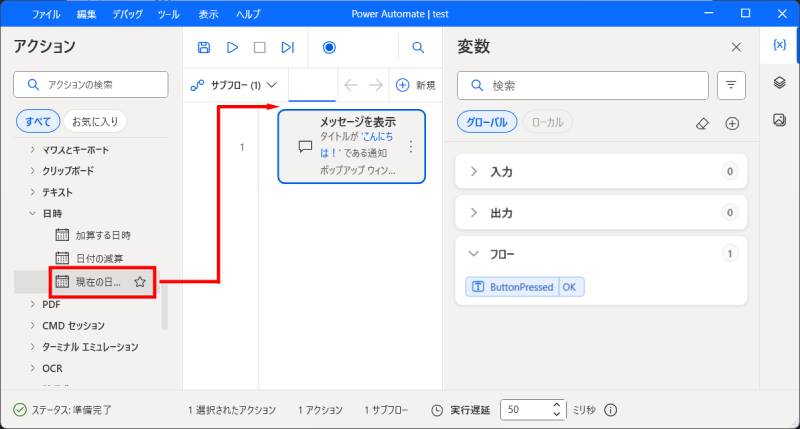
Task: Click the ButtonPressed variable chip
Action: pyautogui.click(x=525, y=287)
